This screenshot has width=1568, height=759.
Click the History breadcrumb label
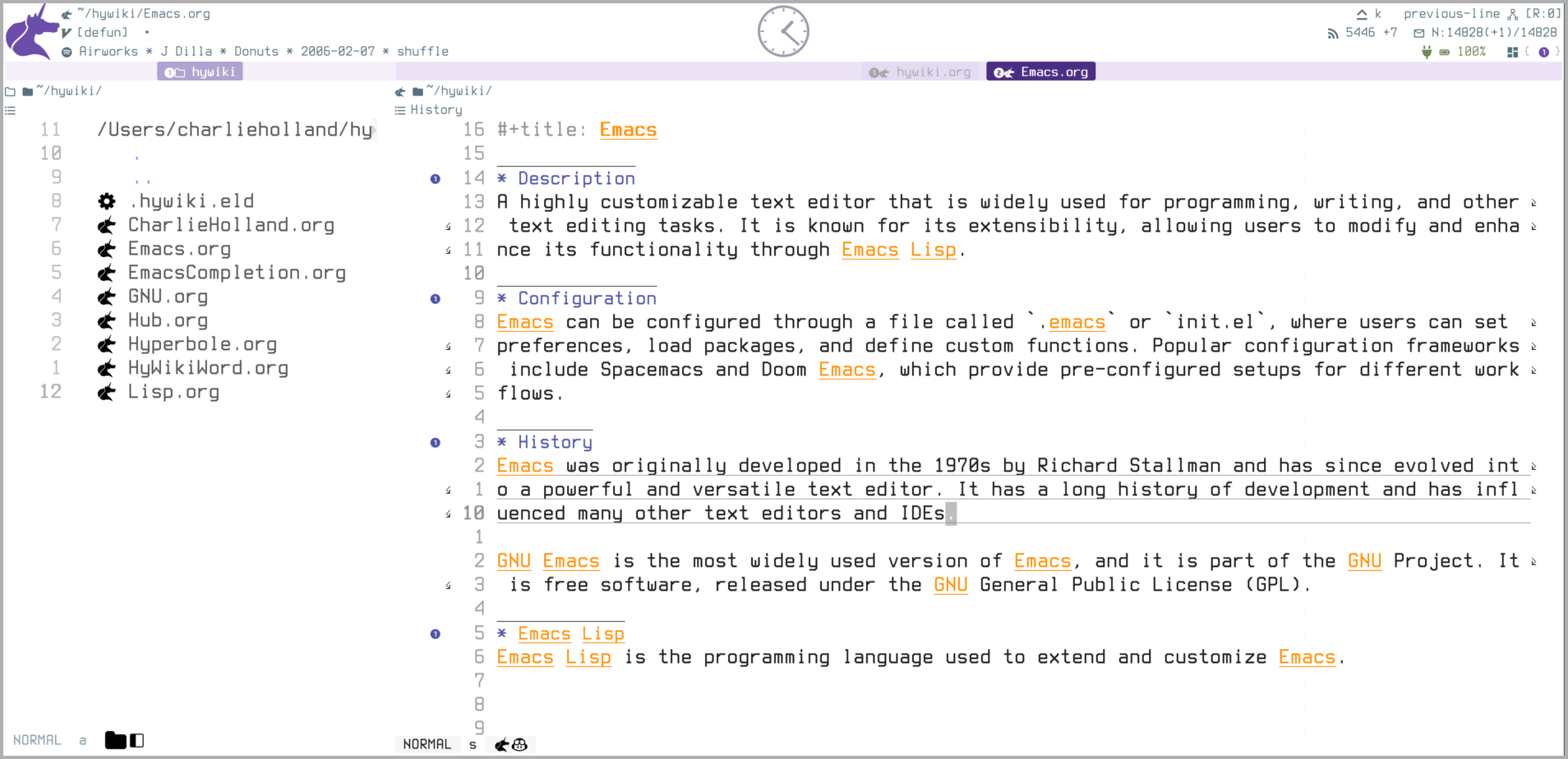coord(436,110)
